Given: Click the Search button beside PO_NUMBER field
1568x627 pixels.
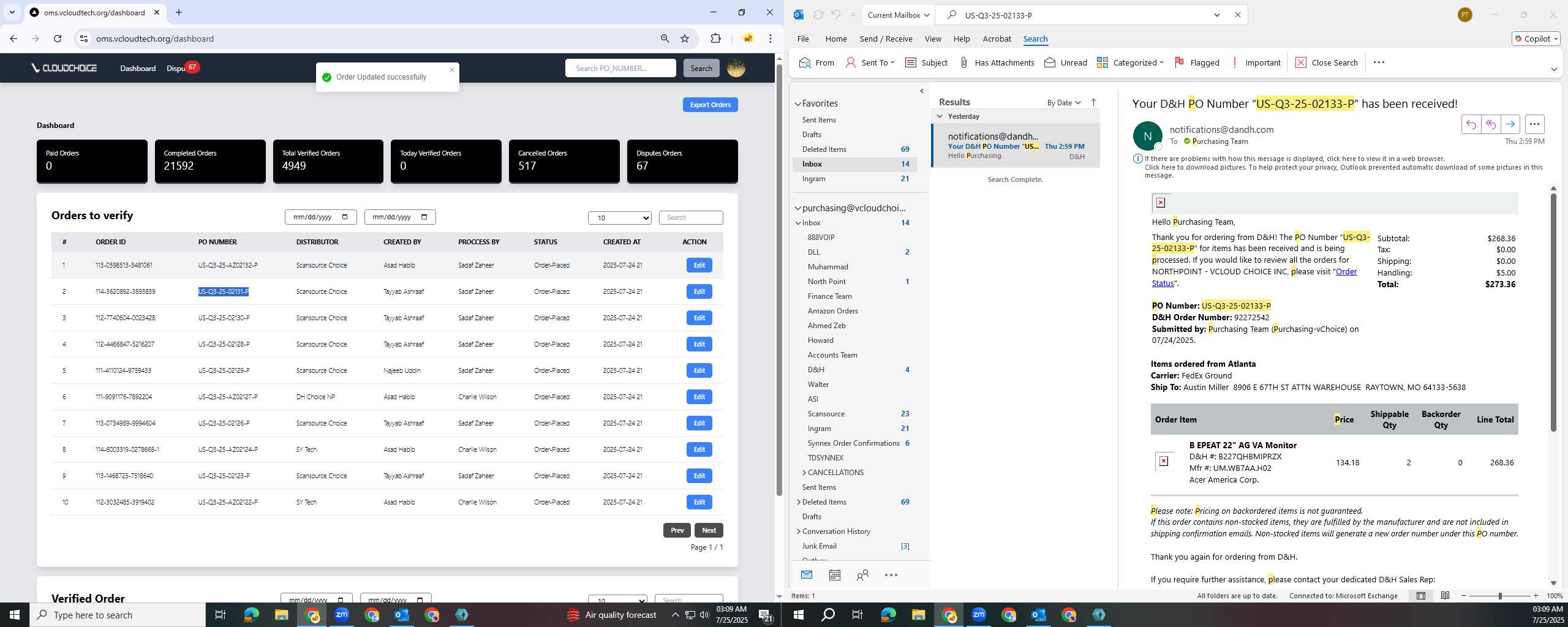Looking at the screenshot, I should [701, 68].
